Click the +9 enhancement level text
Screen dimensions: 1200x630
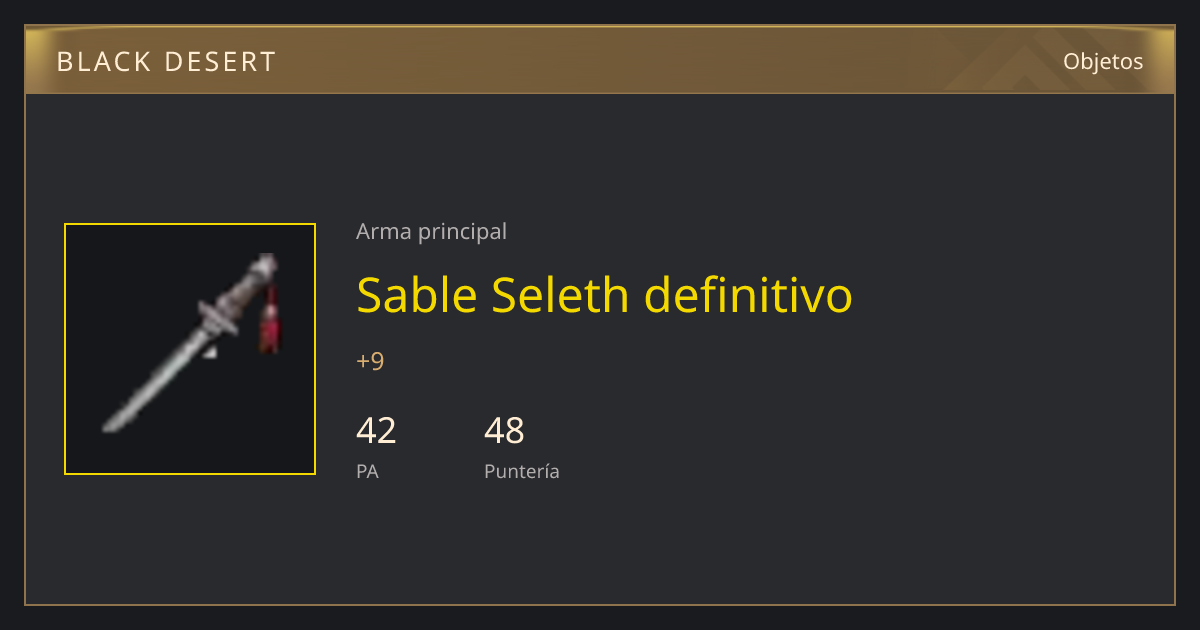click(370, 361)
